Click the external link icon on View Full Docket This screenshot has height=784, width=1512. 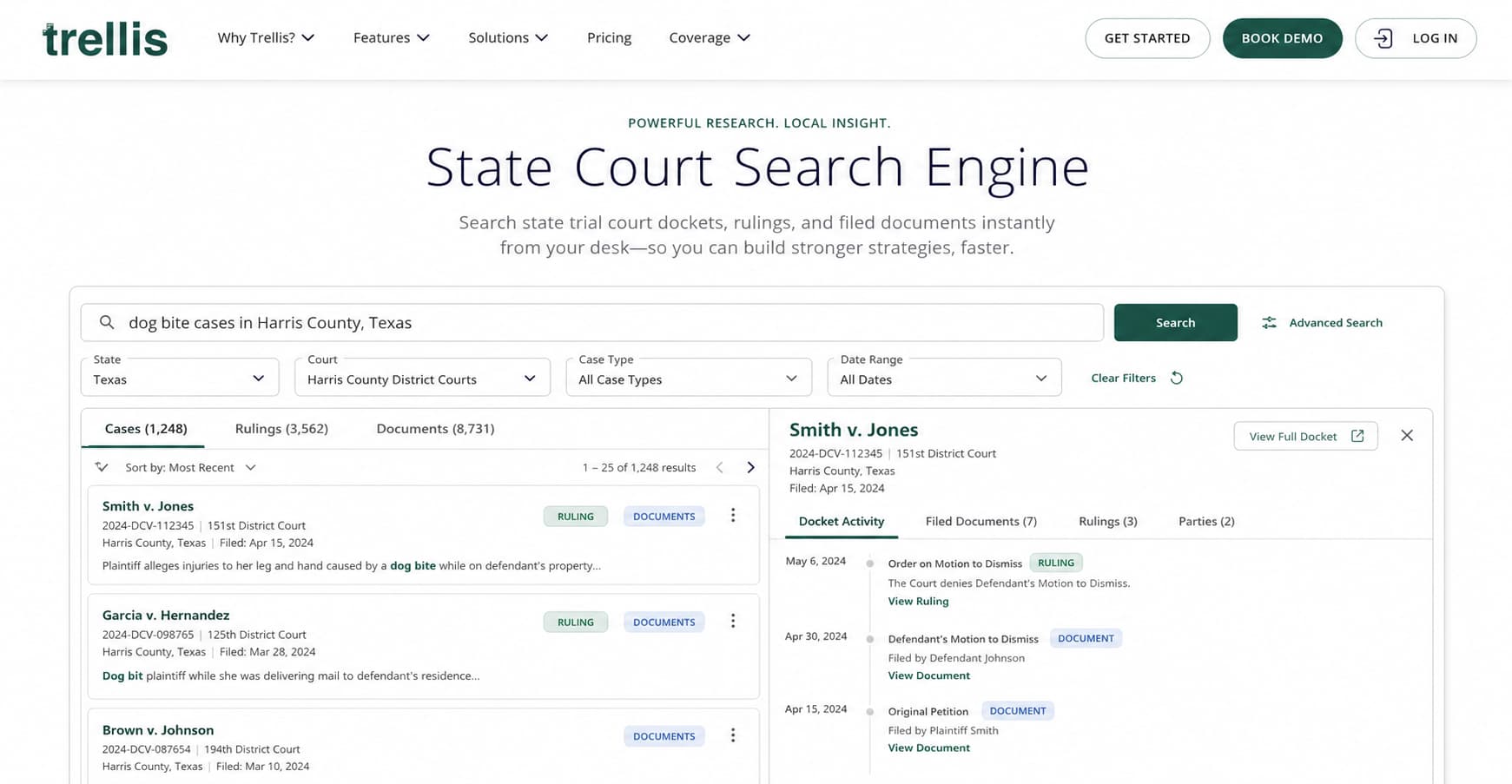(x=1357, y=436)
